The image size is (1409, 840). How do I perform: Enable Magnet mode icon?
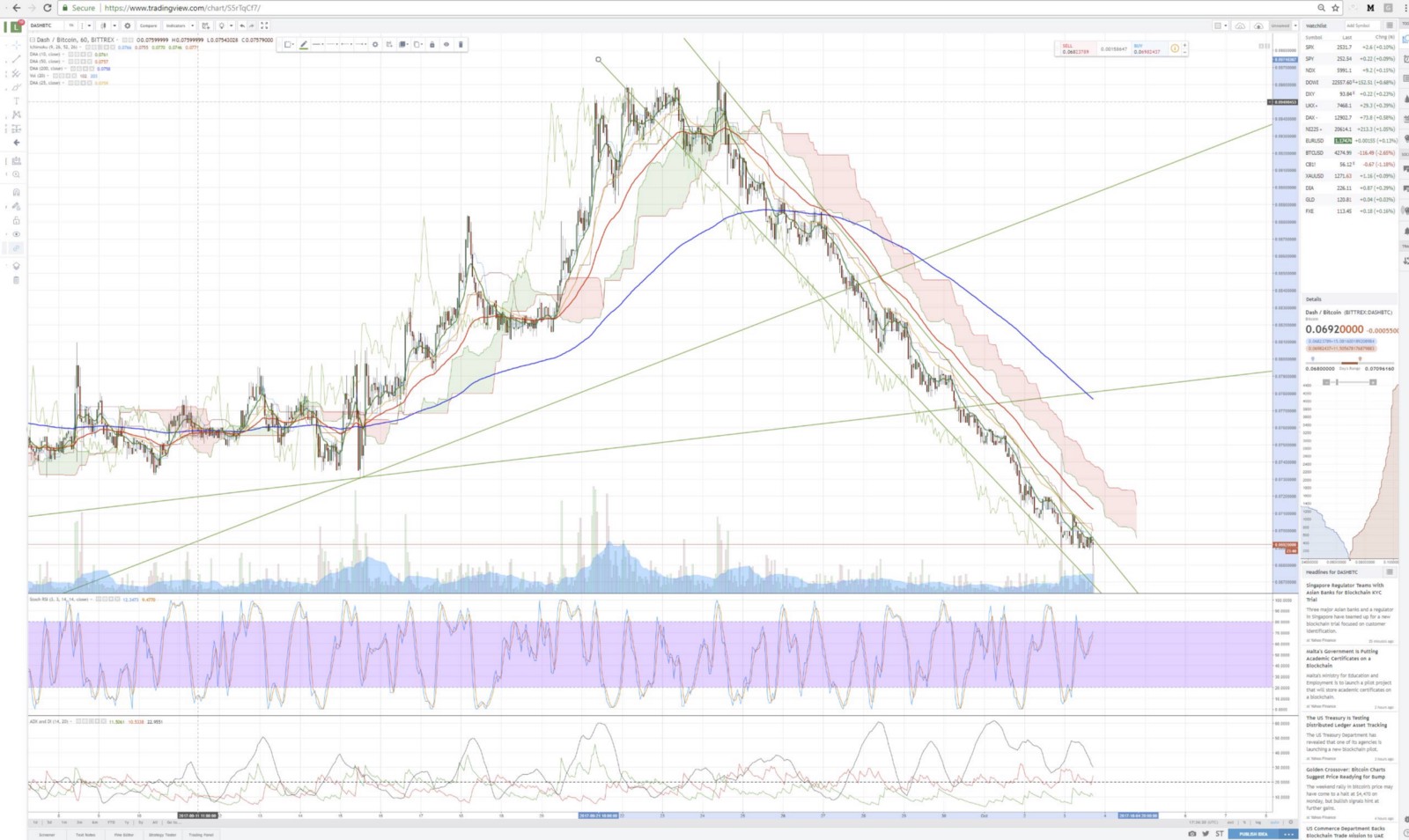(16, 192)
